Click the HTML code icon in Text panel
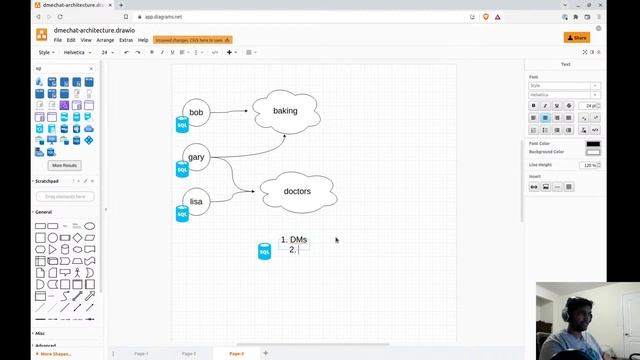 pyautogui.click(x=596, y=130)
